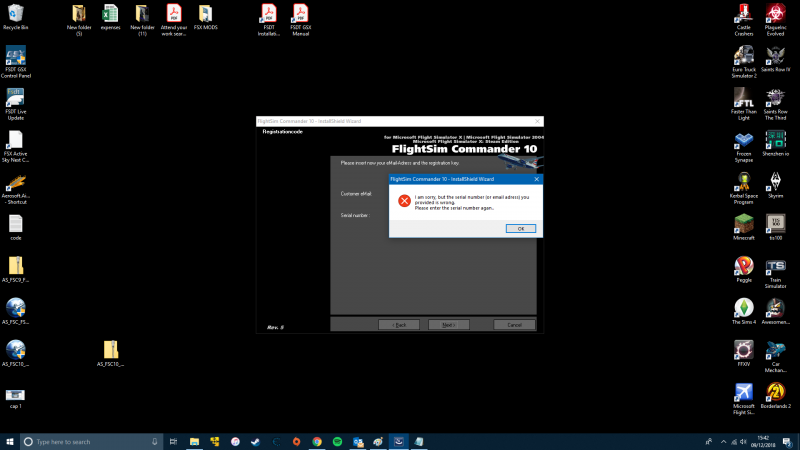Open the Recycle Bin desktop icon

pyautogui.click(x=15, y=17)
